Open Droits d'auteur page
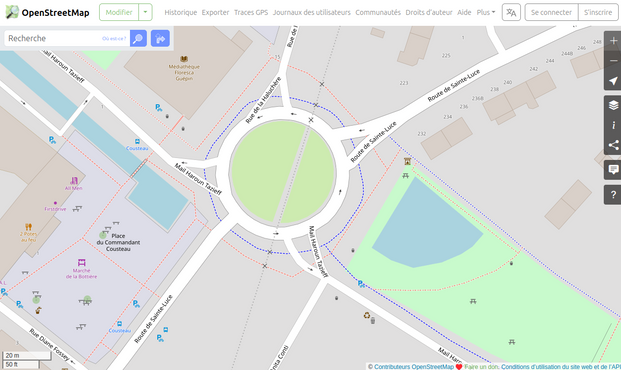 pos(429,12)
